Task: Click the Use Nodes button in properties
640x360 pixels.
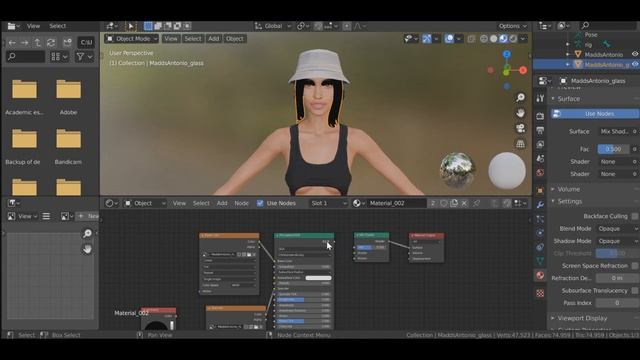Action: 595,113
